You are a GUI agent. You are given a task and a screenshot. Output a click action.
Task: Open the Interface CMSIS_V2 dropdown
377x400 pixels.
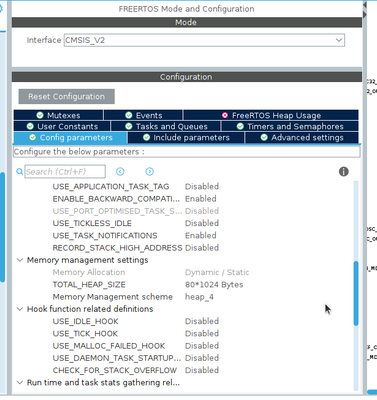tap(204, 40)
